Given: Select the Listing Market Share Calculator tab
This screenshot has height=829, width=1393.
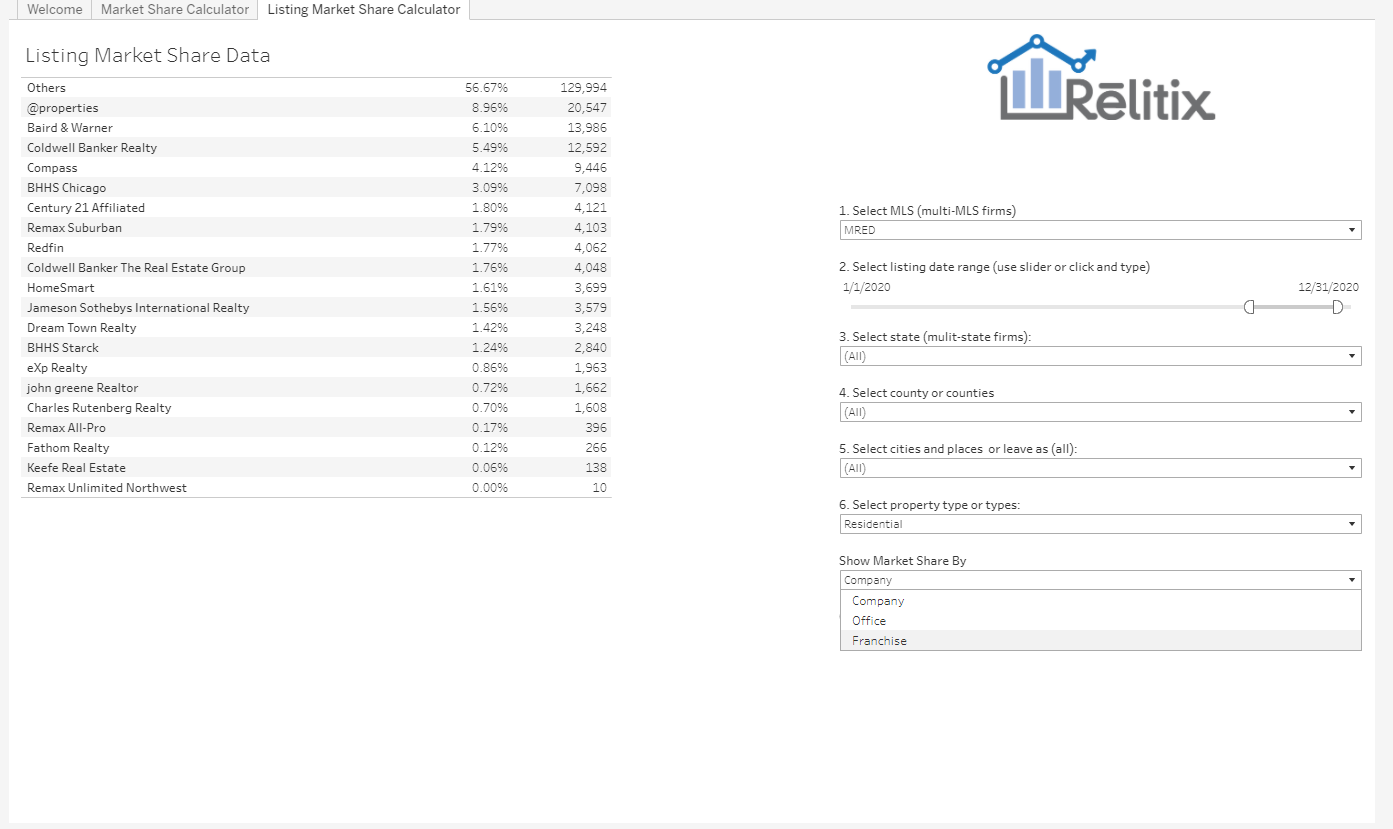Looking at the screenshot, I should 364,10.
